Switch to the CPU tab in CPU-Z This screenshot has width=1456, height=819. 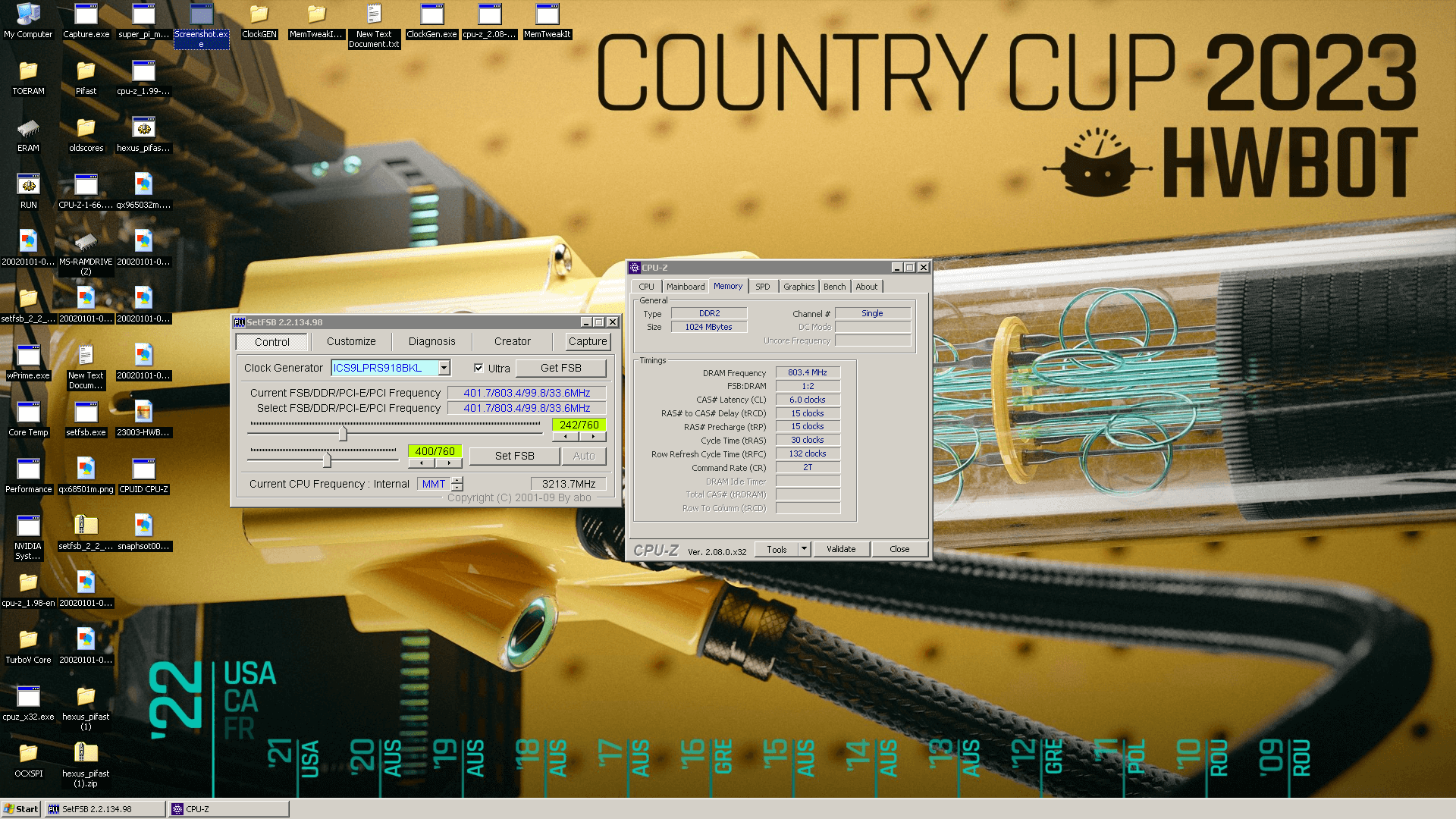point(646,287)
